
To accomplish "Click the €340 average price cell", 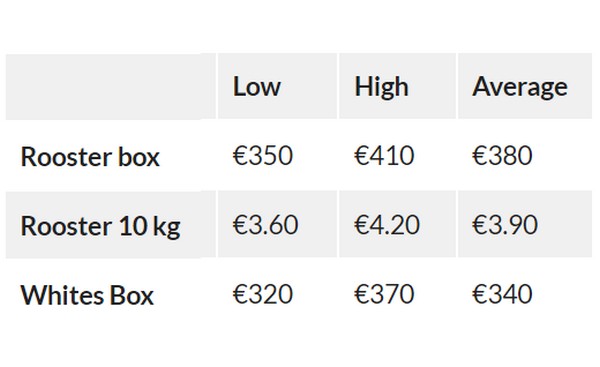I will 502,294.
